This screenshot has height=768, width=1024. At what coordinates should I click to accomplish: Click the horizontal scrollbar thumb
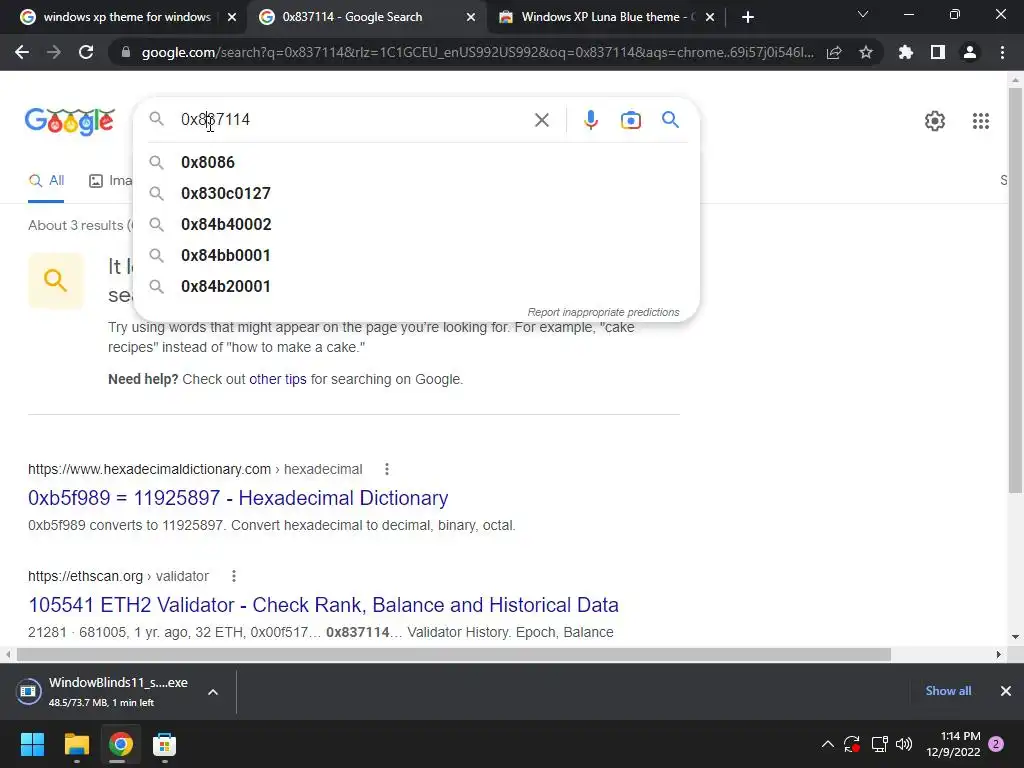tap(454, 654)
